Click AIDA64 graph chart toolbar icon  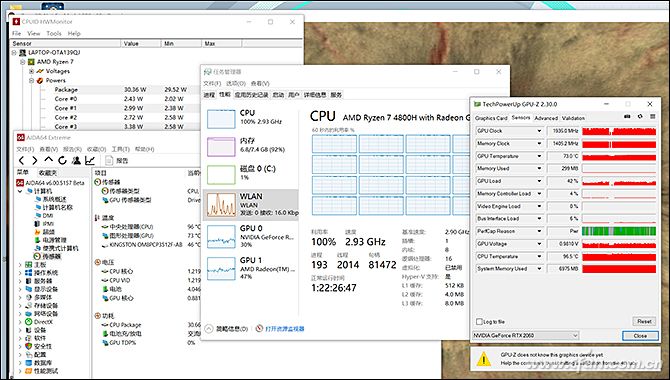pos(90,160)
